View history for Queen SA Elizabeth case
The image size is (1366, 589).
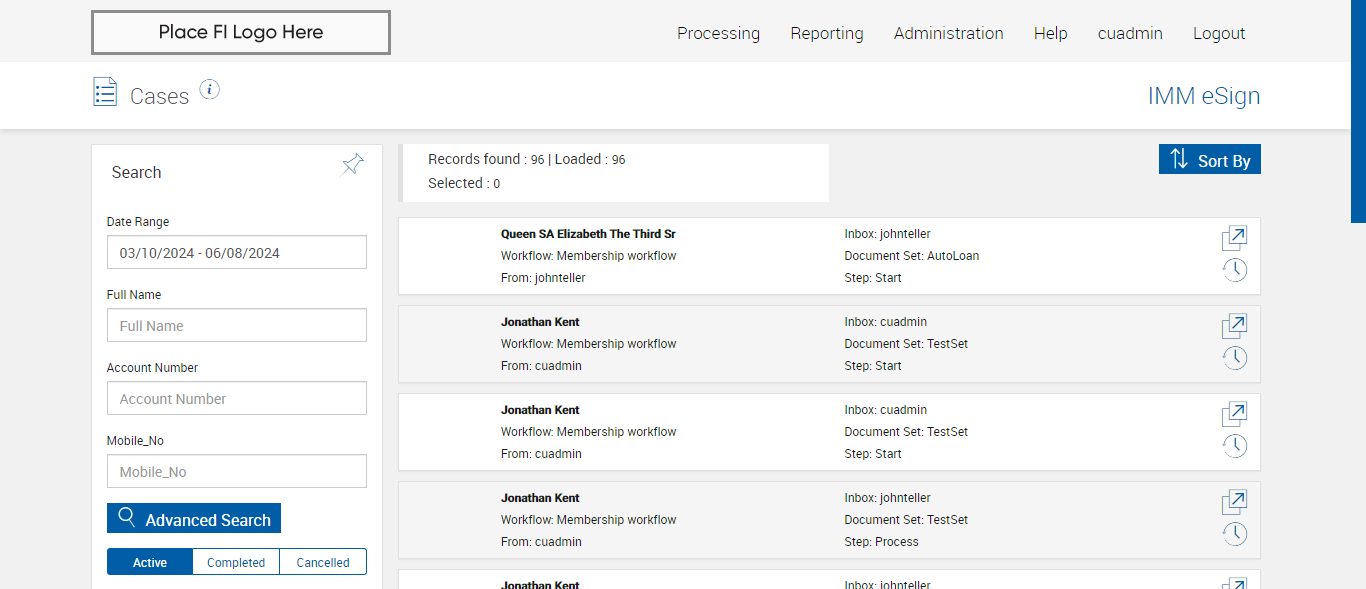pyautogui.click(x=1235, y=269)
